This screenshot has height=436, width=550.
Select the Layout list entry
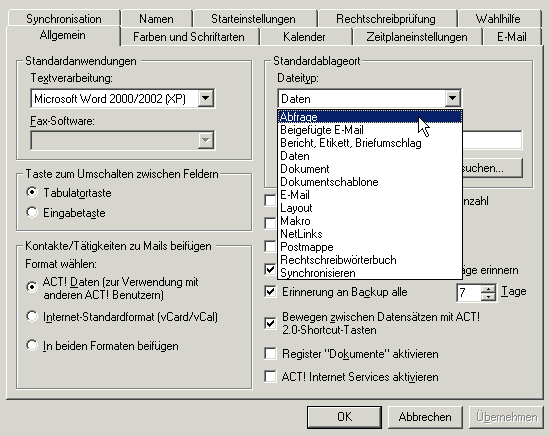(370, 208)
